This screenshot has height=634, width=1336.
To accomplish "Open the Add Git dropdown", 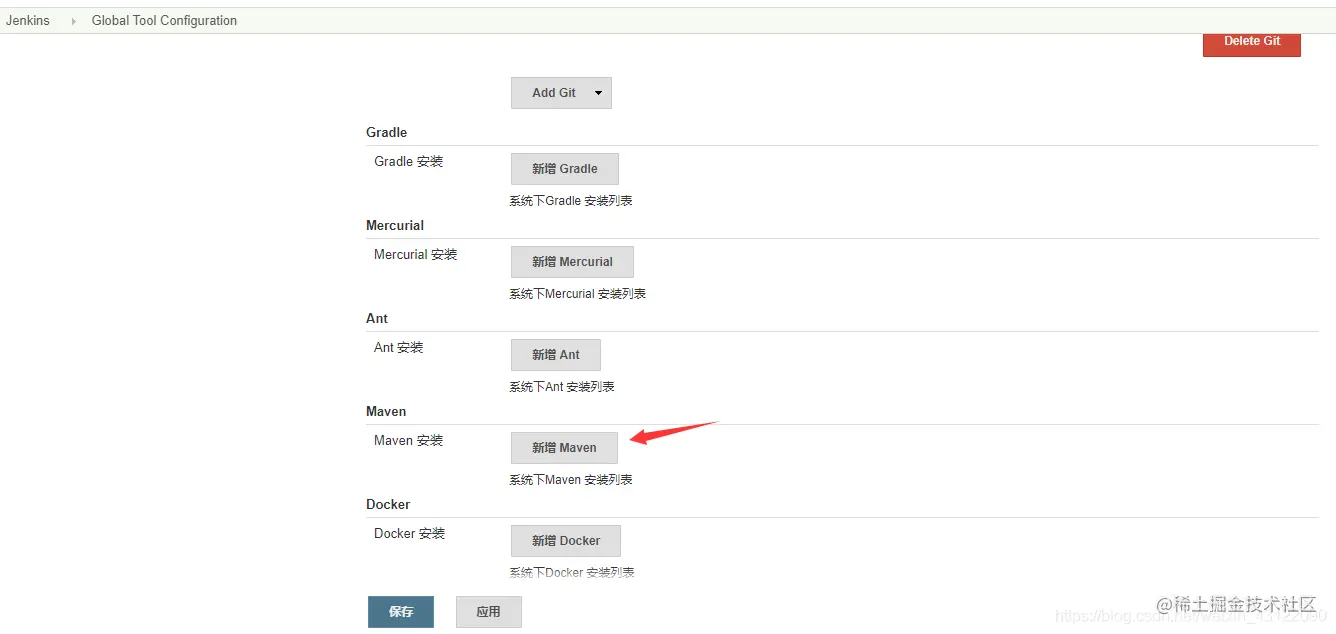I will pos(561,93).
